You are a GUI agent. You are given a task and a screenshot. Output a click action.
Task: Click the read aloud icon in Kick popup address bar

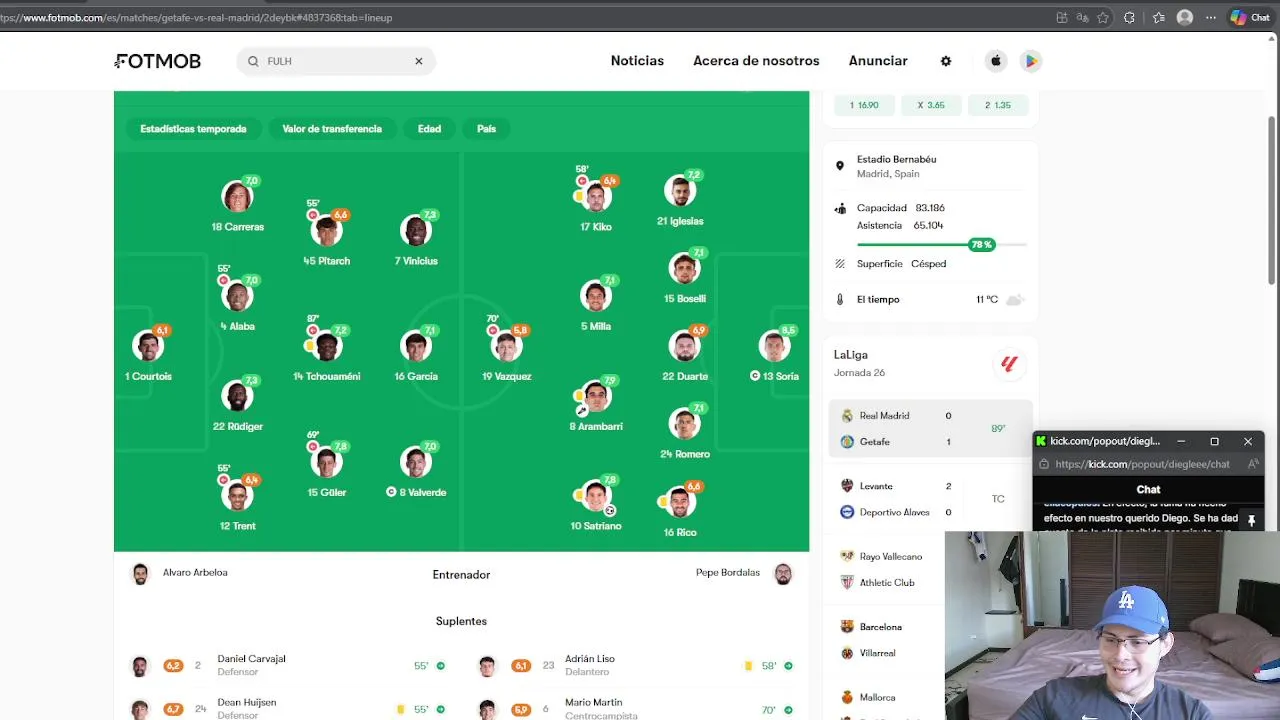point(1252,464)
